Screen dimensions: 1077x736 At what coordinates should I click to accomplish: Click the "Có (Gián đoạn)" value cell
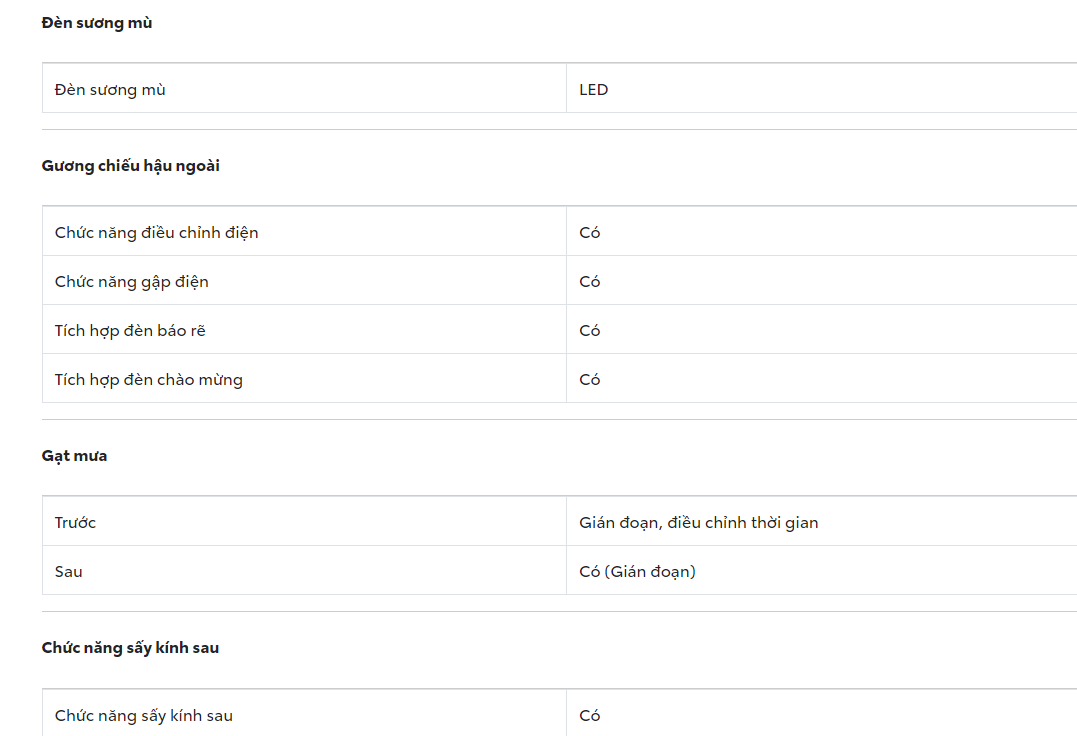click(x=638, y=572)
